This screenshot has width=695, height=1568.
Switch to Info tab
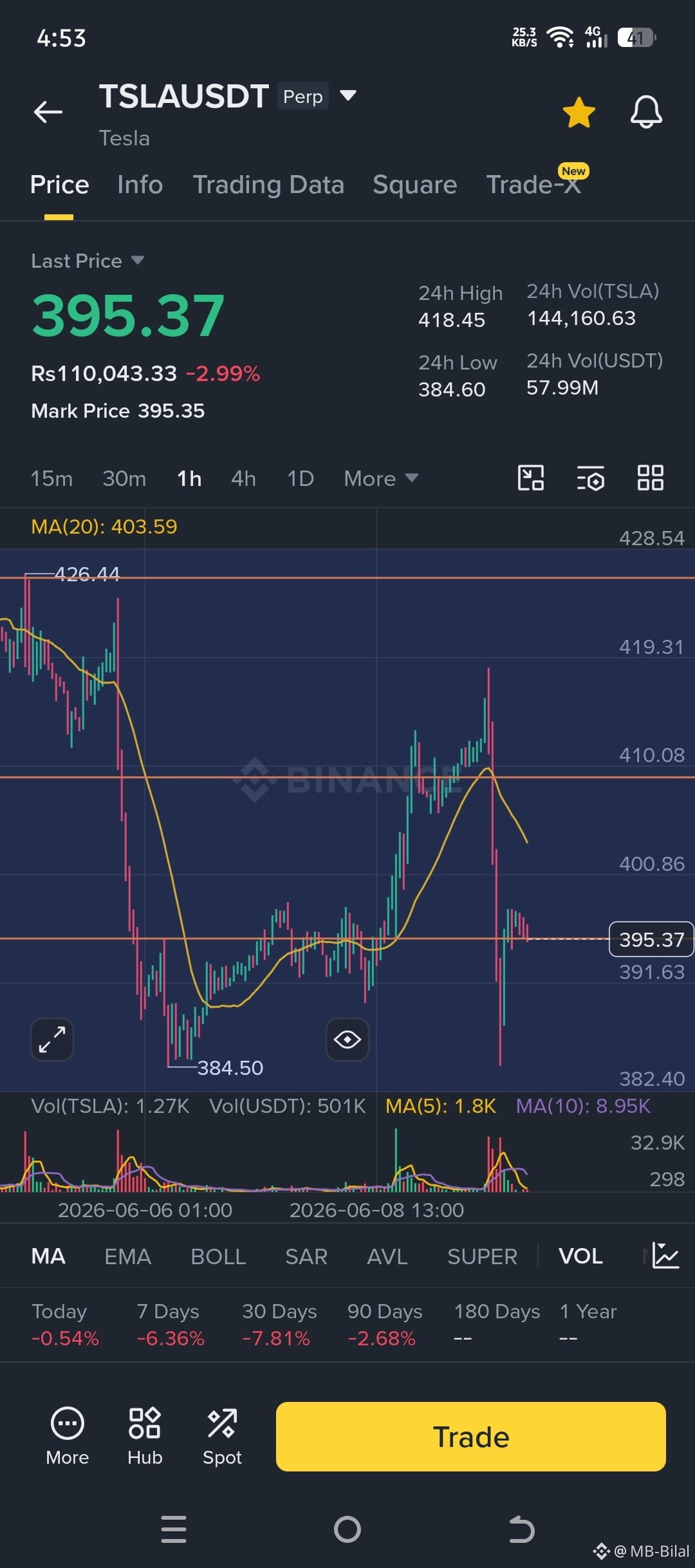pos(140,185)
